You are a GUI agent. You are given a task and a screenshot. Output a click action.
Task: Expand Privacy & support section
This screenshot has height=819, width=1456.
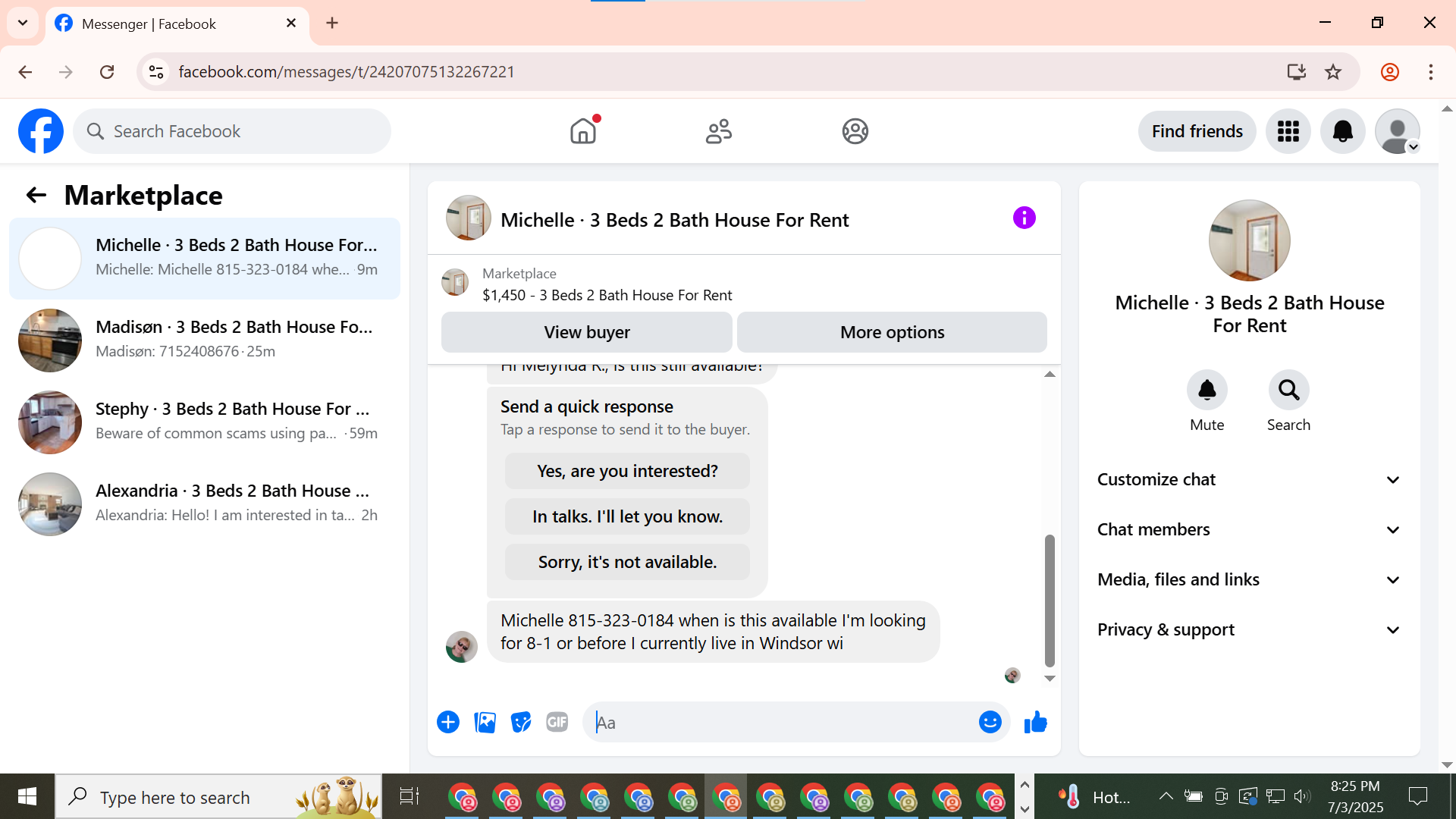point(1248,630)
